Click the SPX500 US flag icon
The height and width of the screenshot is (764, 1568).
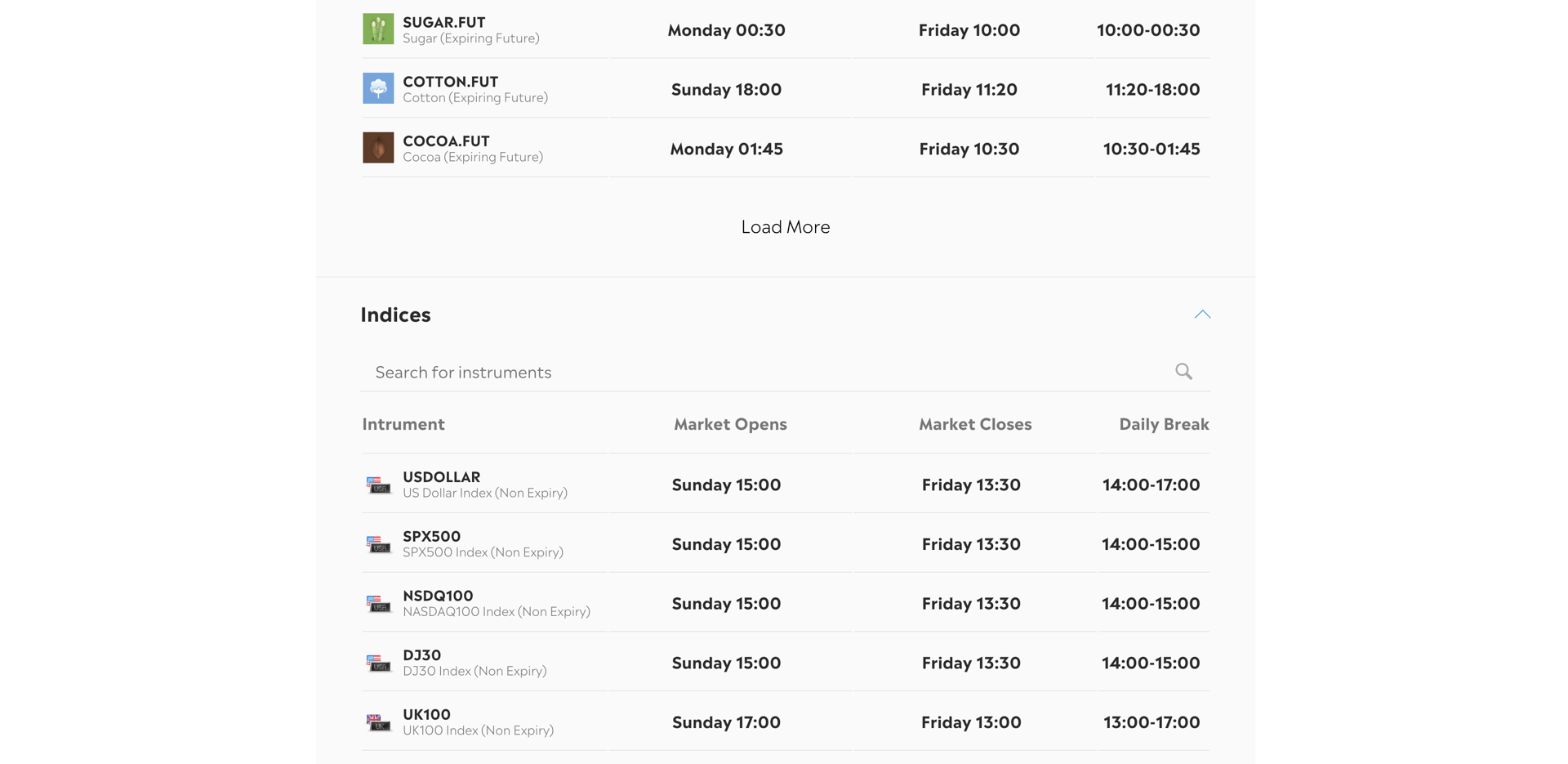378,544
